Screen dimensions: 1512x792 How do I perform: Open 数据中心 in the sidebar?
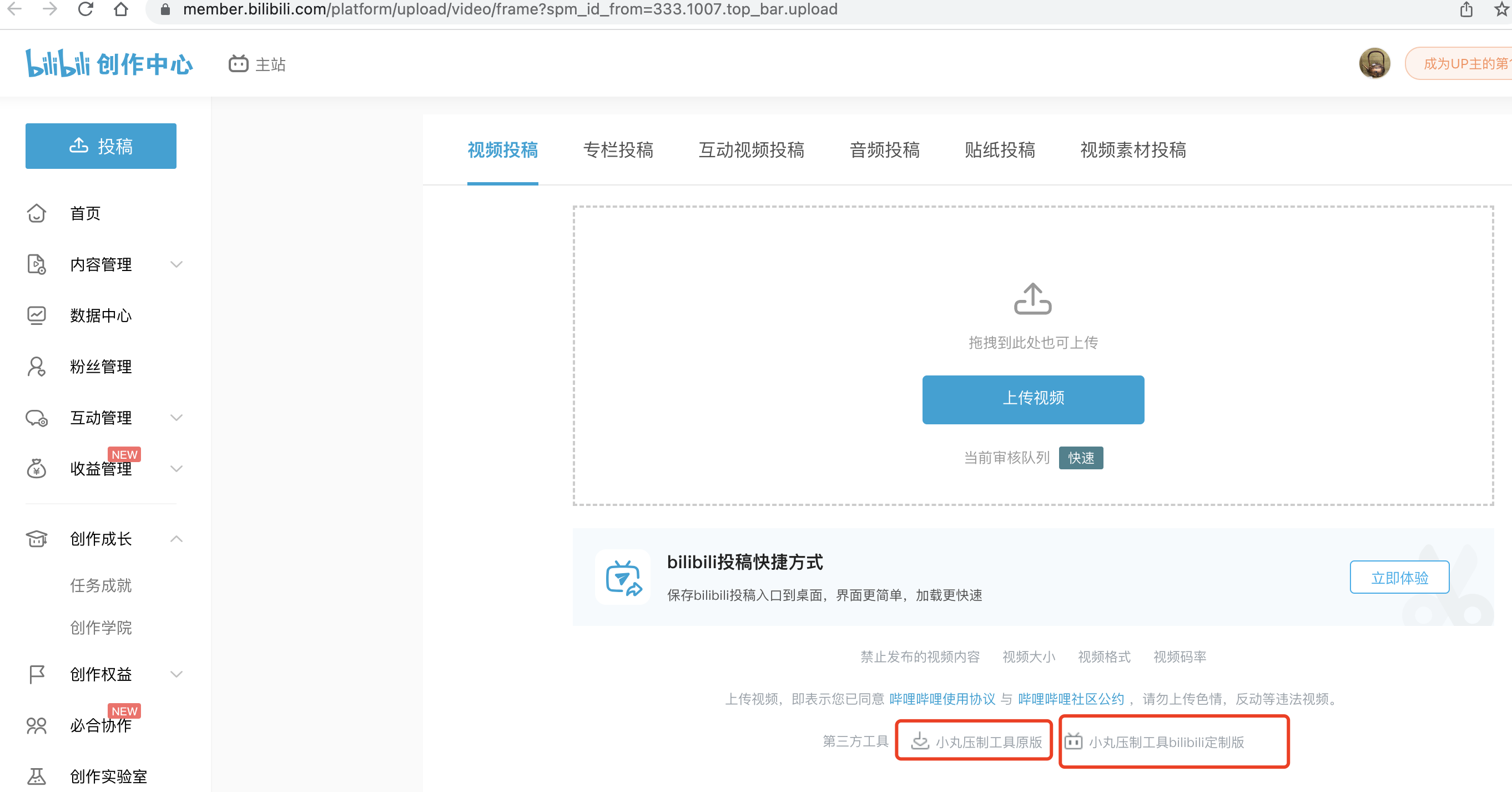coord(101,315)
